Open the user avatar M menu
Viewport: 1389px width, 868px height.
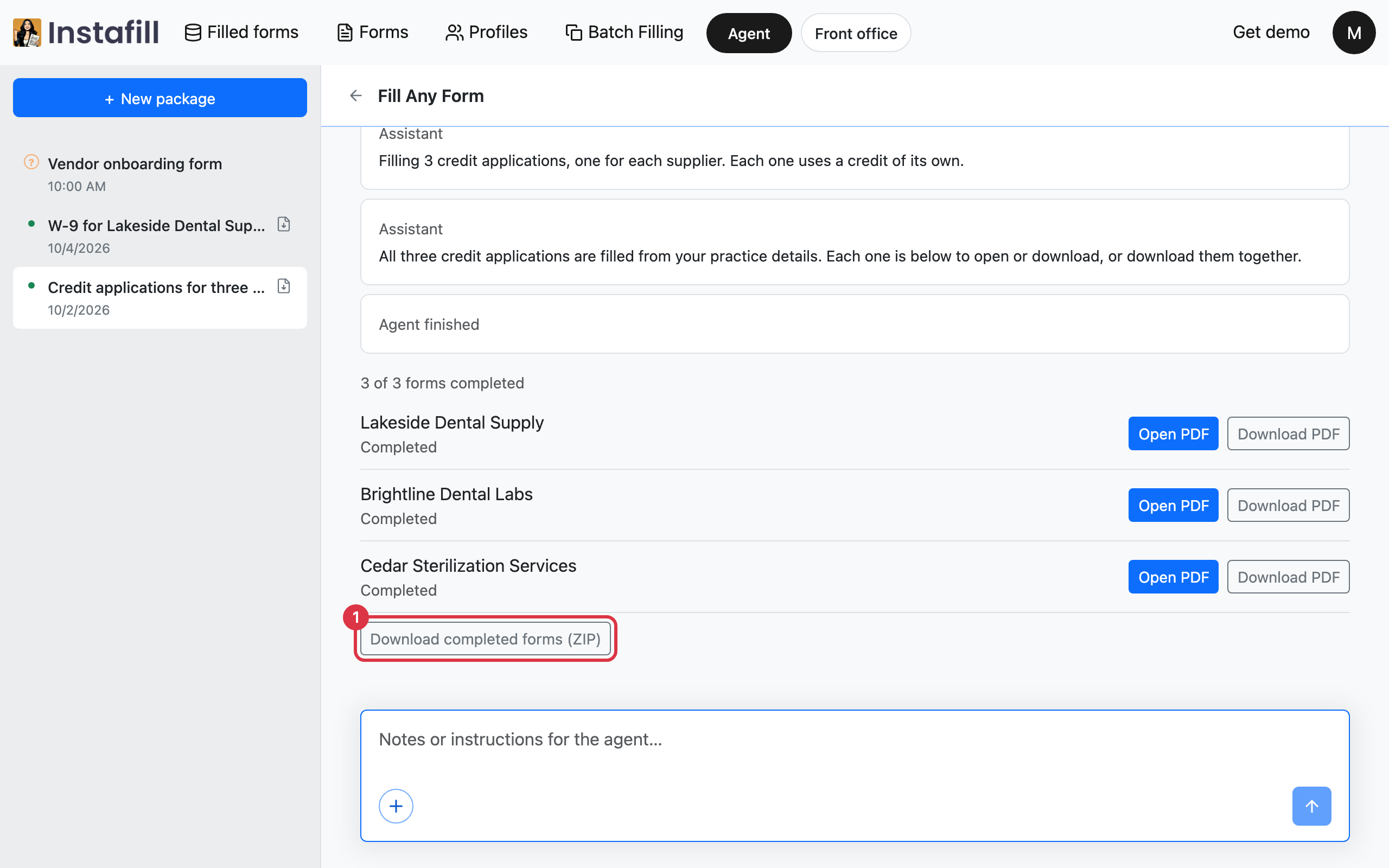1353,33
